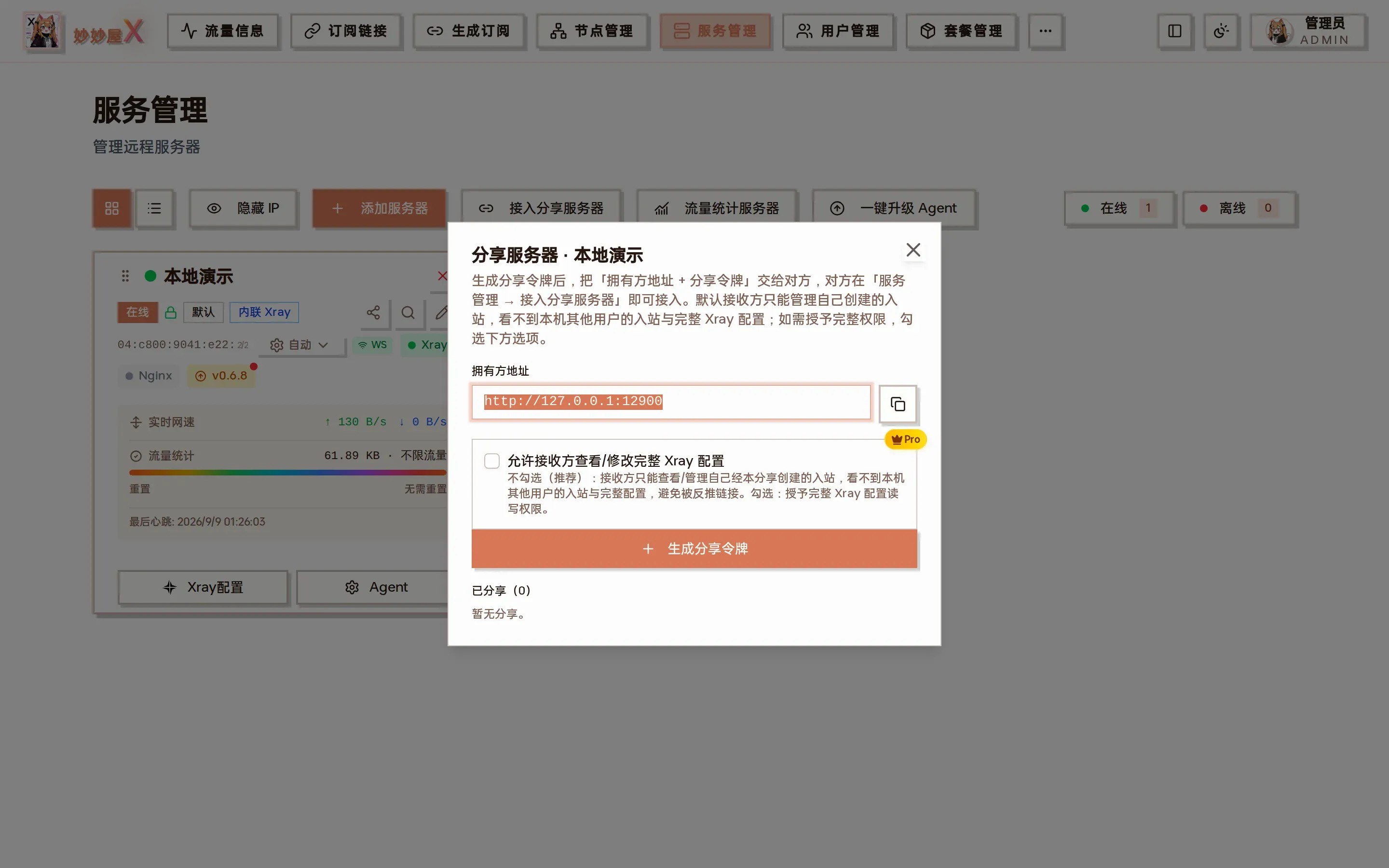1389x868 pixels.
Task: Close the share server dialog
Action: (912, 250)
